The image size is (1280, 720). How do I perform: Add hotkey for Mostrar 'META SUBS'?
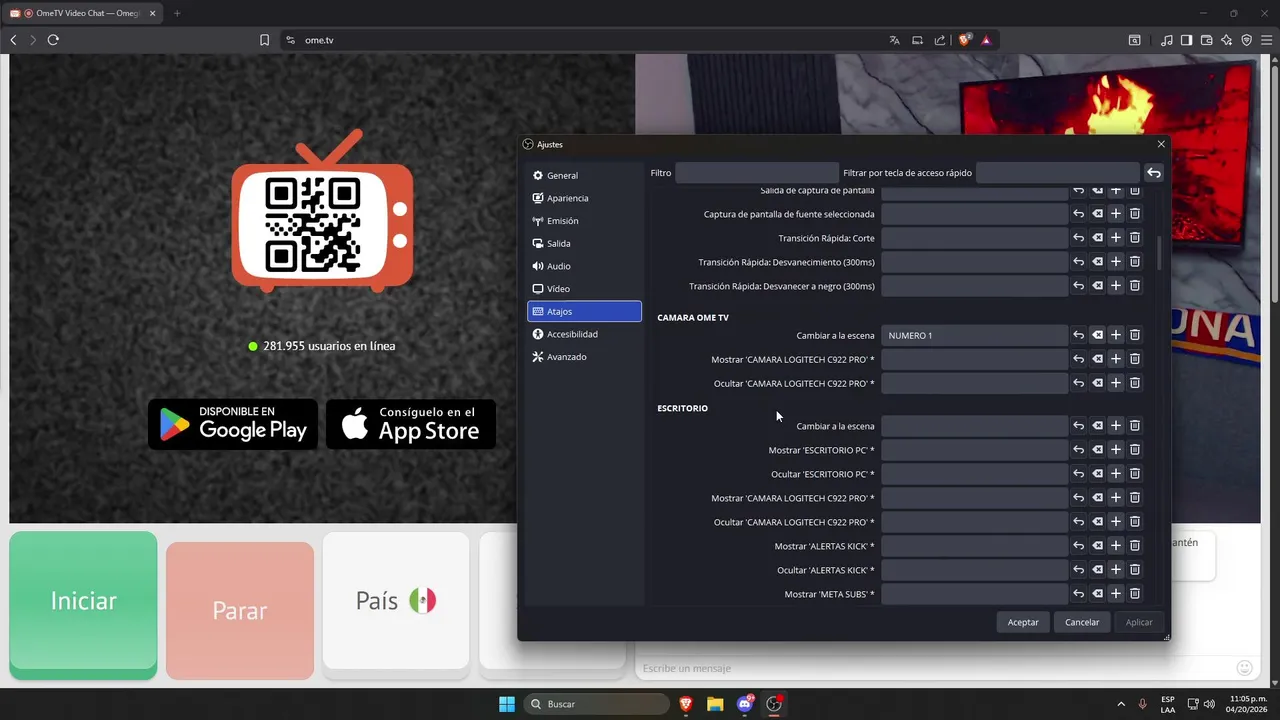point(1116,594)
